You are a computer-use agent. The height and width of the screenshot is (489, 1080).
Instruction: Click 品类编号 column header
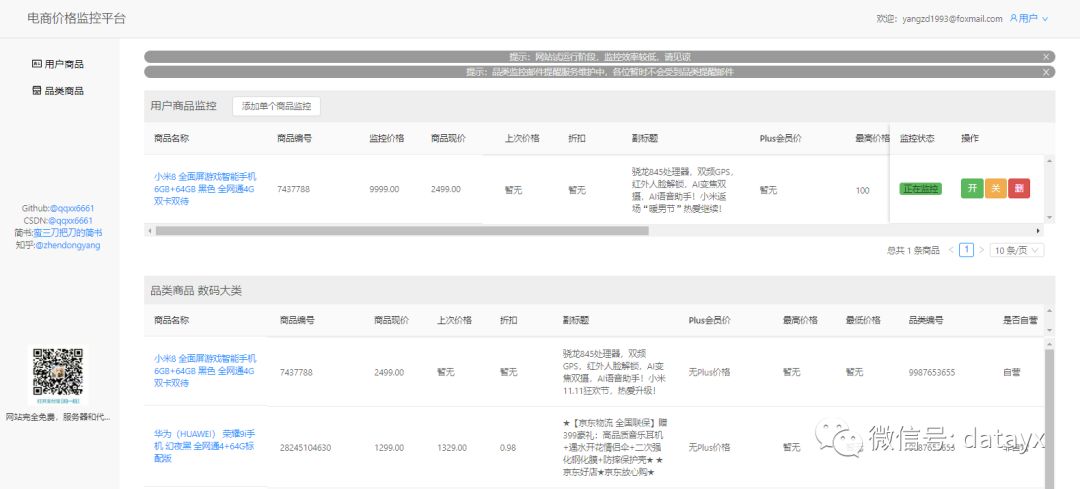(x=926, y=320)
